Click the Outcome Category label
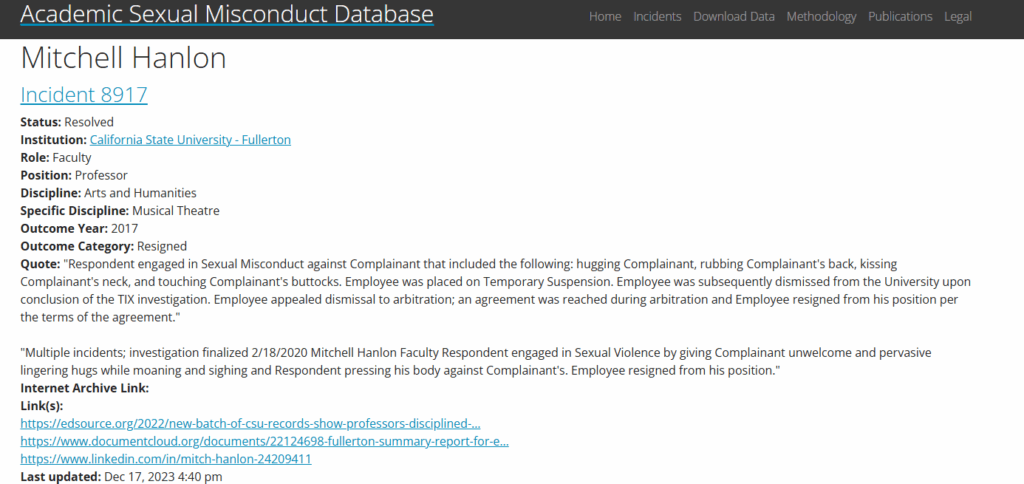The width and height of the screenshot is (1024, 484). click(77, 246)
